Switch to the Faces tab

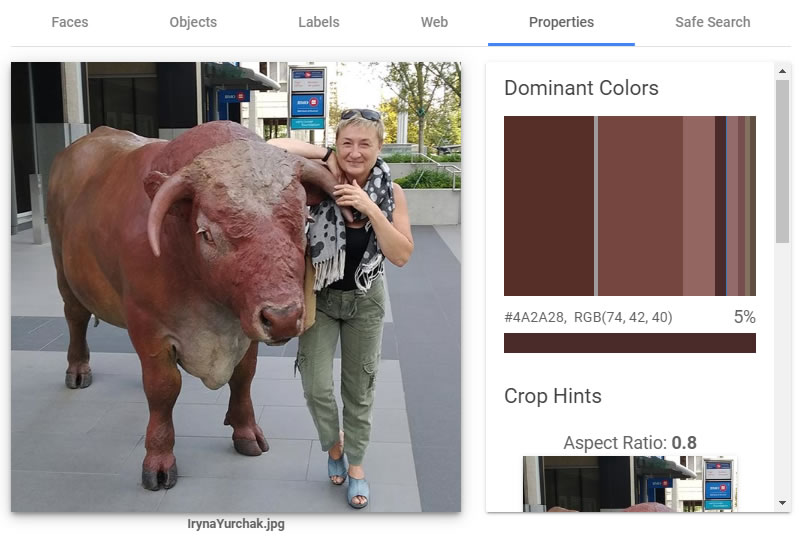(x=70, y=22)
